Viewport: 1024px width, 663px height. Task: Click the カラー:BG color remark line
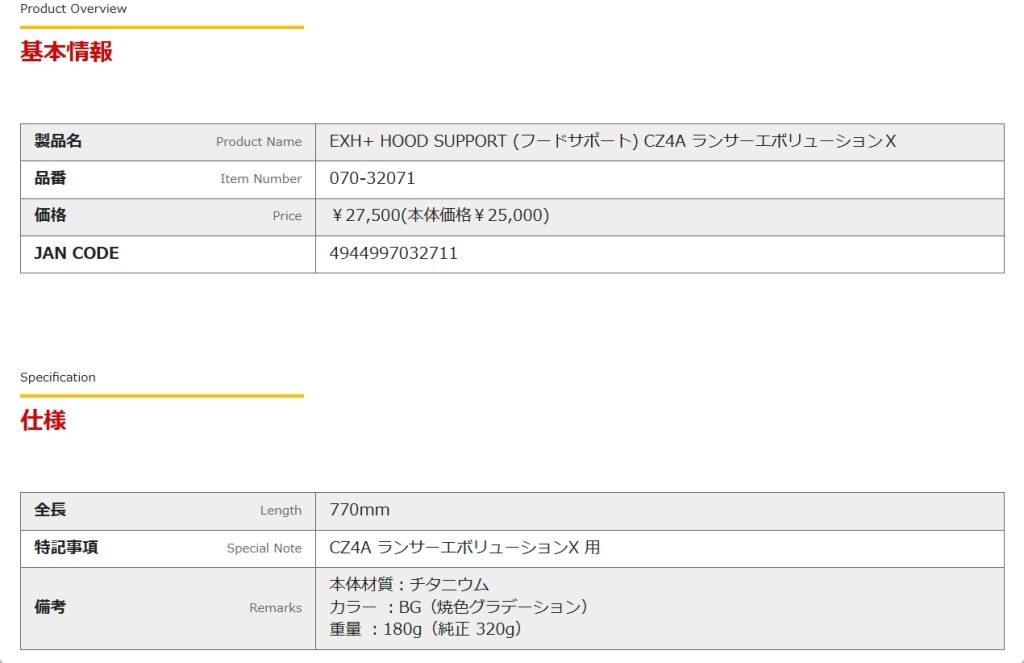pos(458,607)
